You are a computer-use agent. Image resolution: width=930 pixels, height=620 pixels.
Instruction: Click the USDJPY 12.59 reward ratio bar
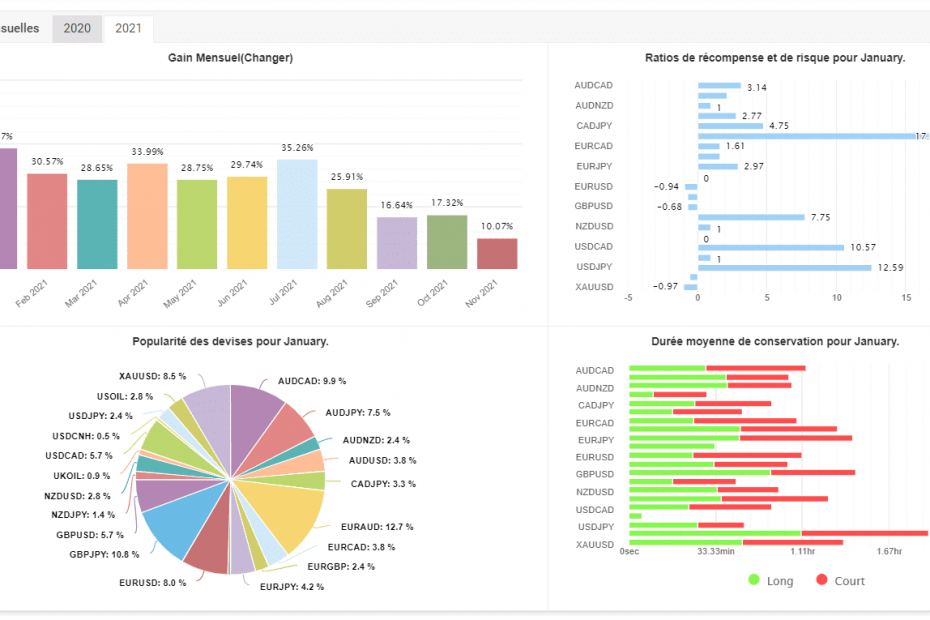(784, 267)
